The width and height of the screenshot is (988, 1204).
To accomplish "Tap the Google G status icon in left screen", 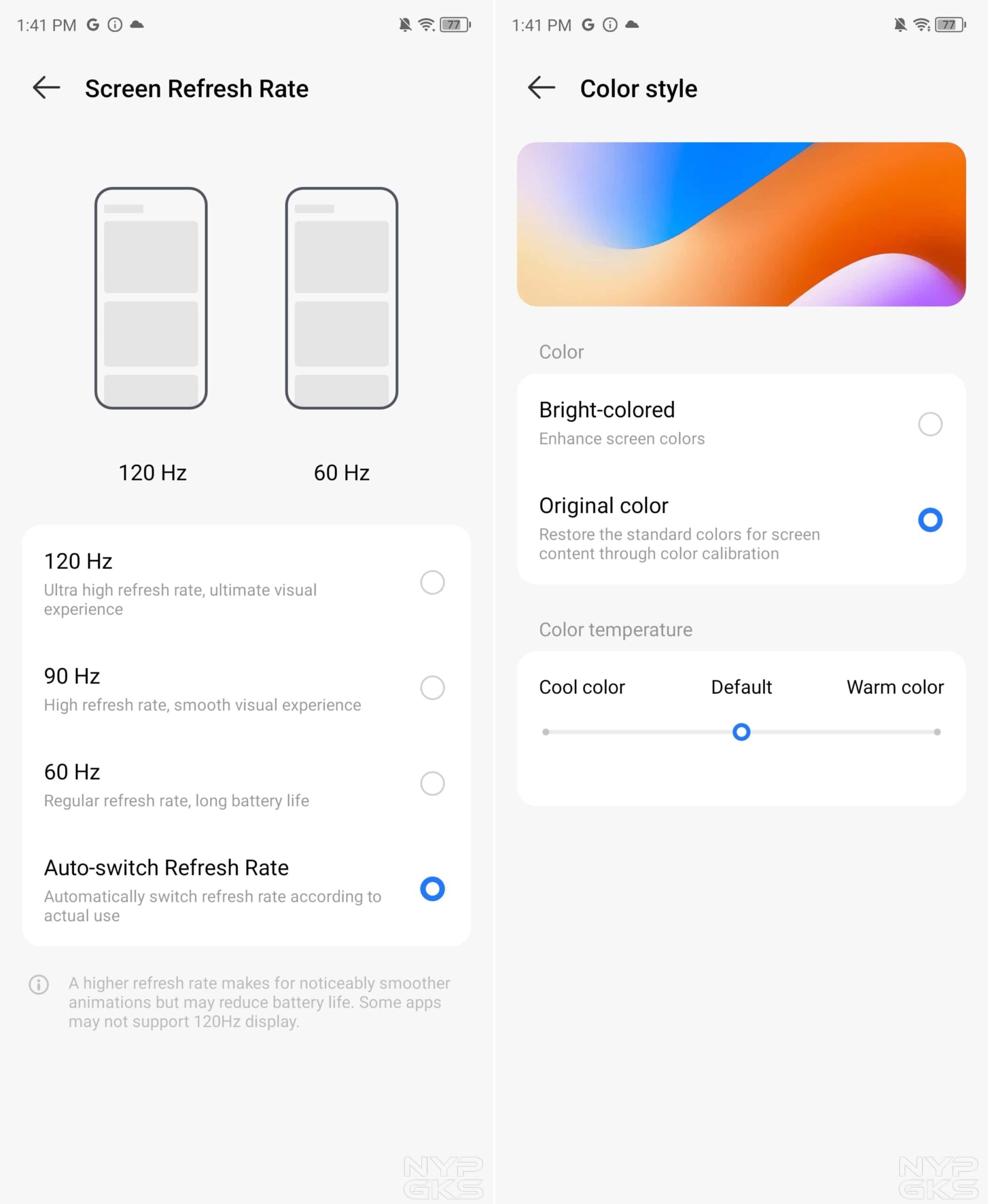I will click(93, 24).
